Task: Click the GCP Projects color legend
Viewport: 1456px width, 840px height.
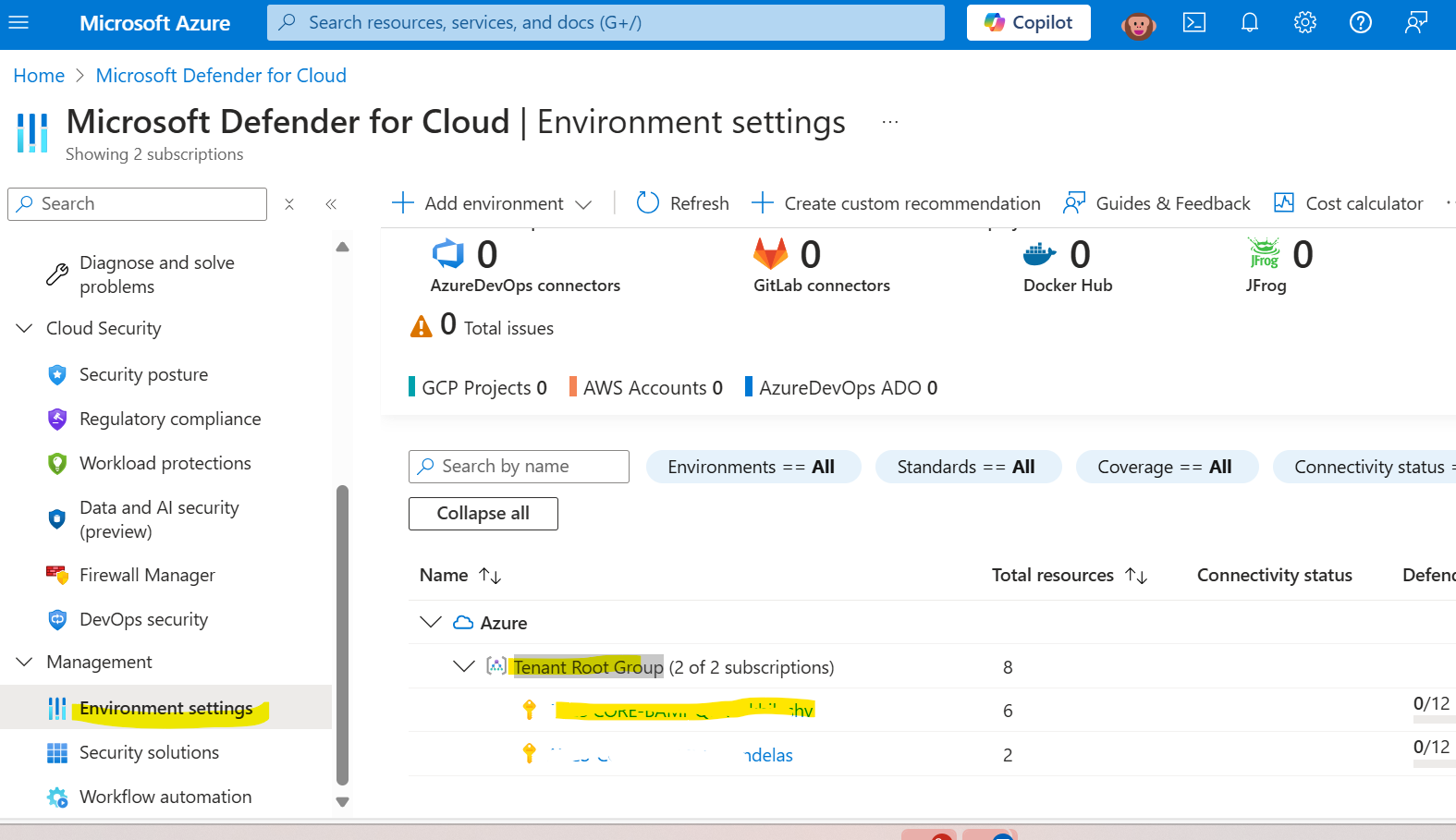Action: tap(412, 386)
